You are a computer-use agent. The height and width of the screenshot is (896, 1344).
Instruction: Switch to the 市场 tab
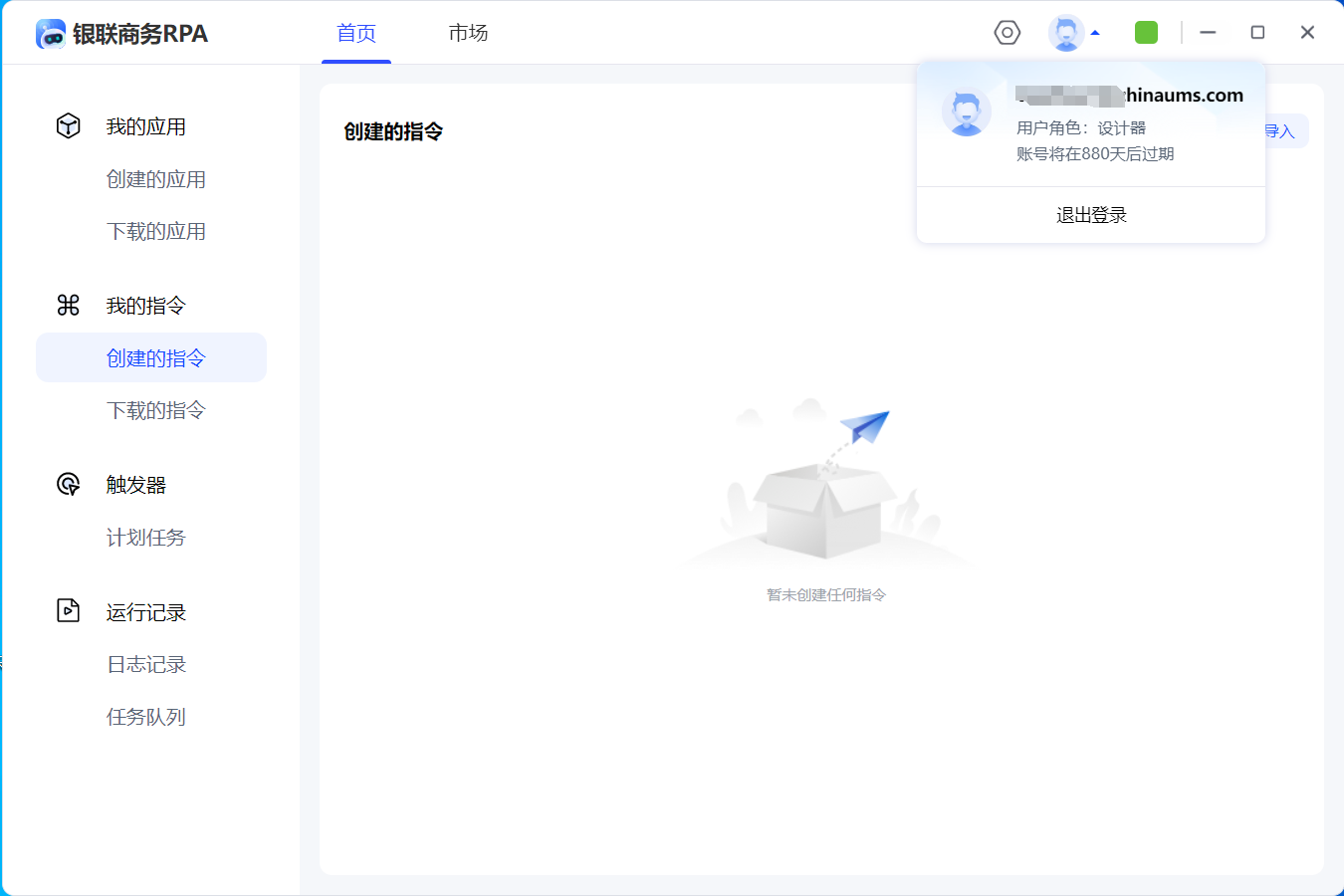pos(468,33)
